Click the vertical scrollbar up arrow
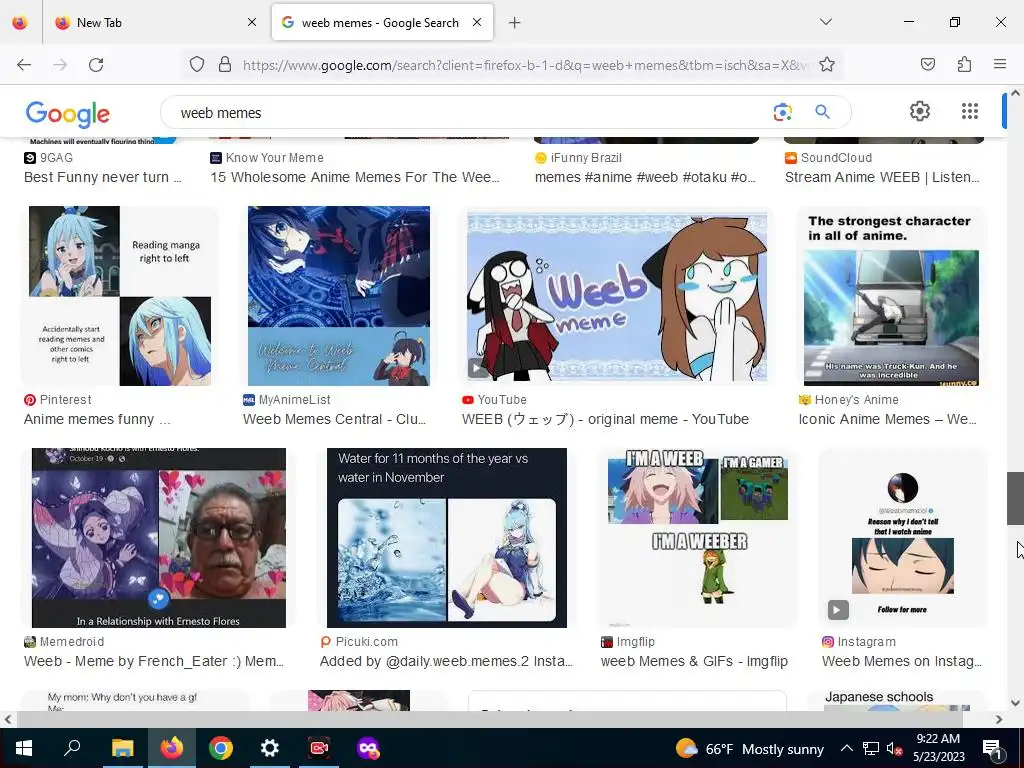Screen dimensions: 1024x768 click(1015, 93)
